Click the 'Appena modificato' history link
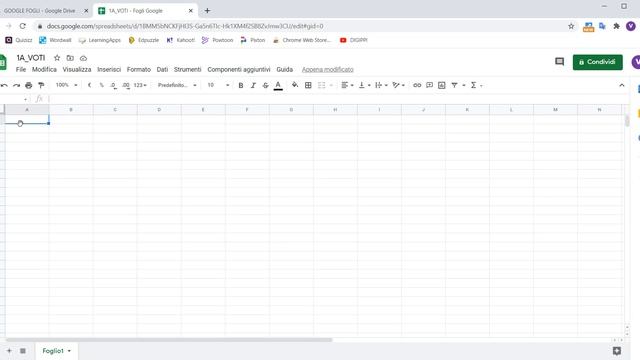Image resolution: width=640 pixels, height=360 pixels. 327,70
